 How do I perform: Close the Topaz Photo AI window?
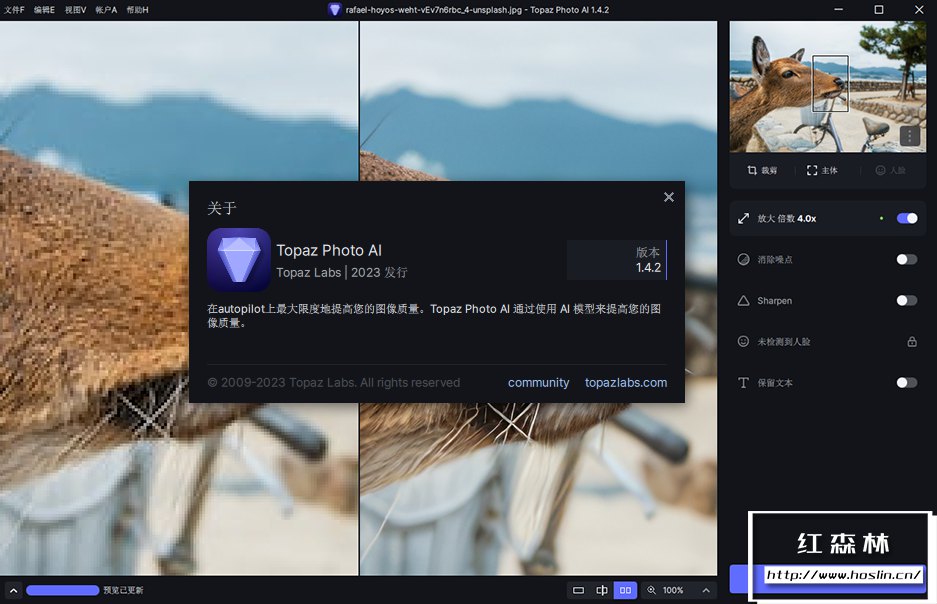pyautogui.click(x=919, y=10)
